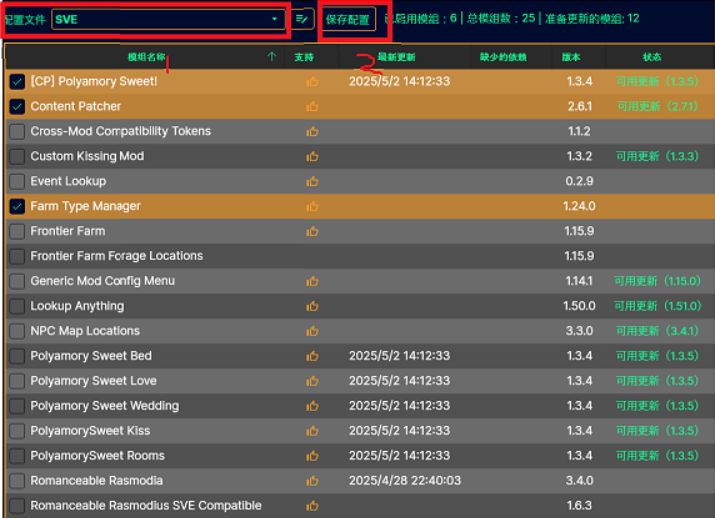Sort by the 模组名称 column header
715x518 pixels.
147,57
